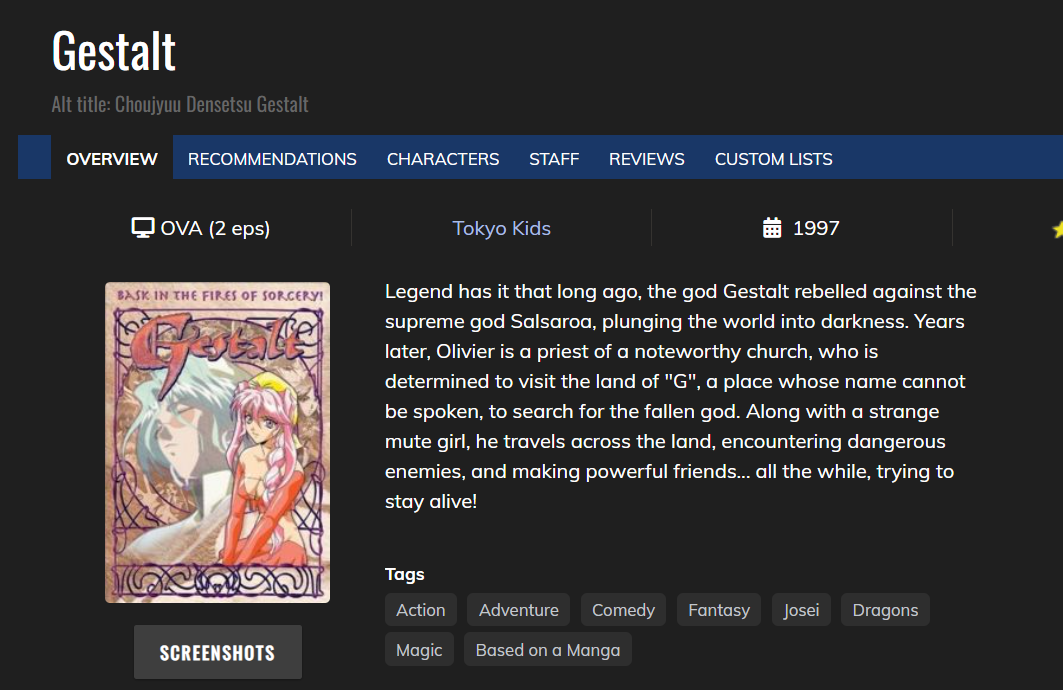The image size is (1063, 690).
Task: Select the Action tag
Action: point(421,610)
